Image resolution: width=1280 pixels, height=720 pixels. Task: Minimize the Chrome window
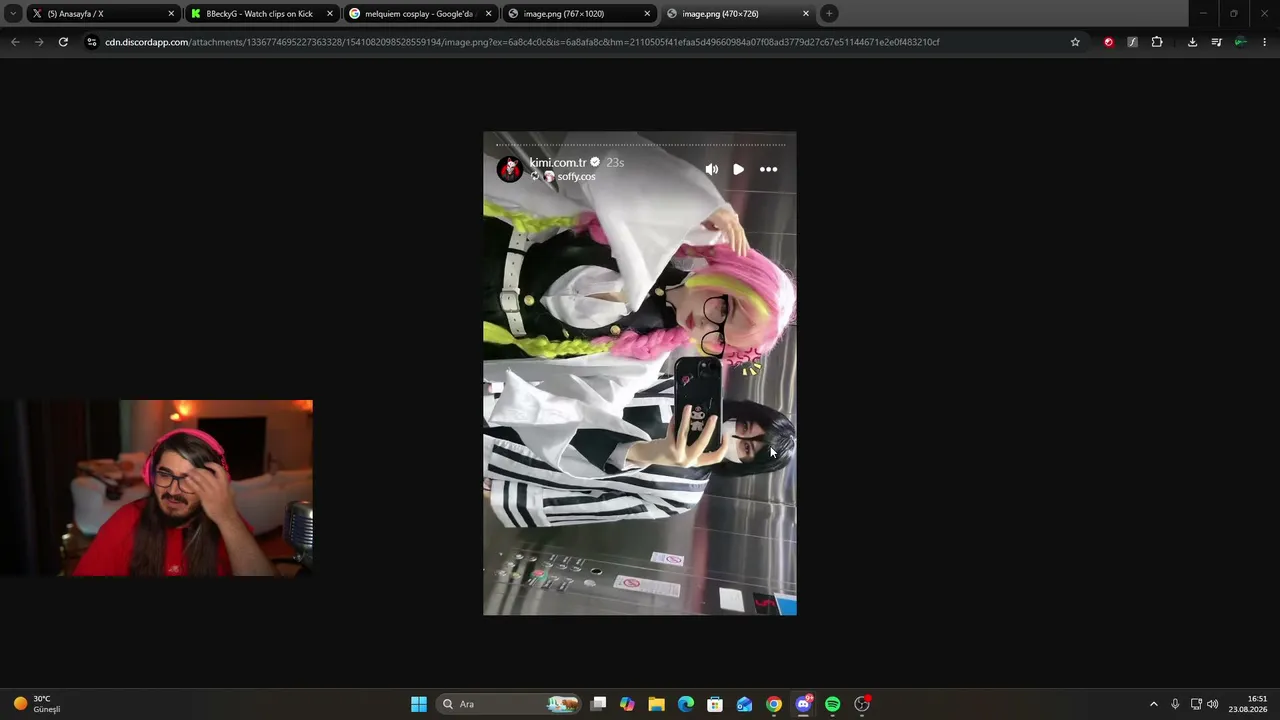point(1203,14)
